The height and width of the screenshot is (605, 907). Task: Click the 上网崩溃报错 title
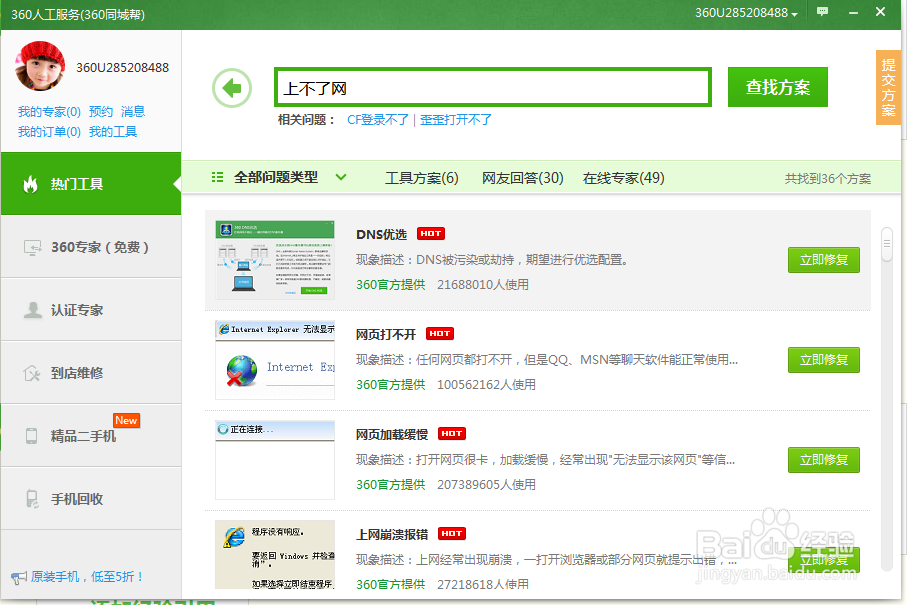click(392, 534)
